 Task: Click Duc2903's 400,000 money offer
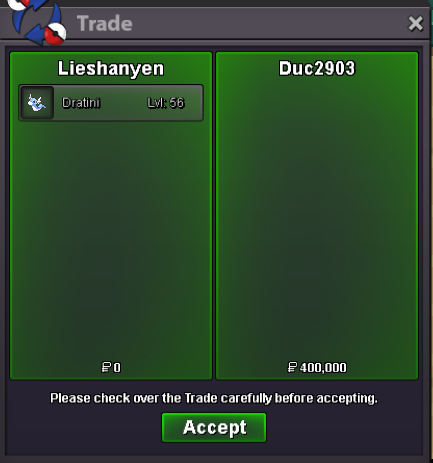323,367
